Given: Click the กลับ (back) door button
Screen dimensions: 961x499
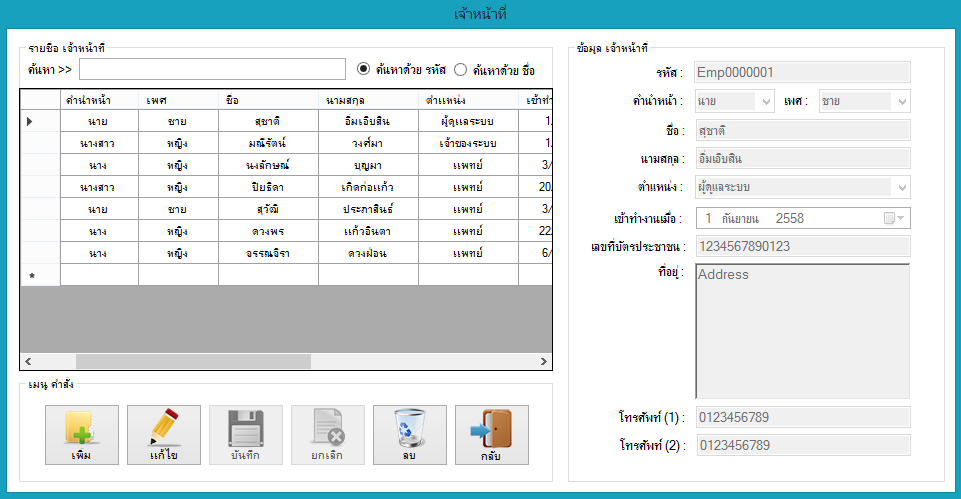Looking at the screenshot, I should point(492,435).
